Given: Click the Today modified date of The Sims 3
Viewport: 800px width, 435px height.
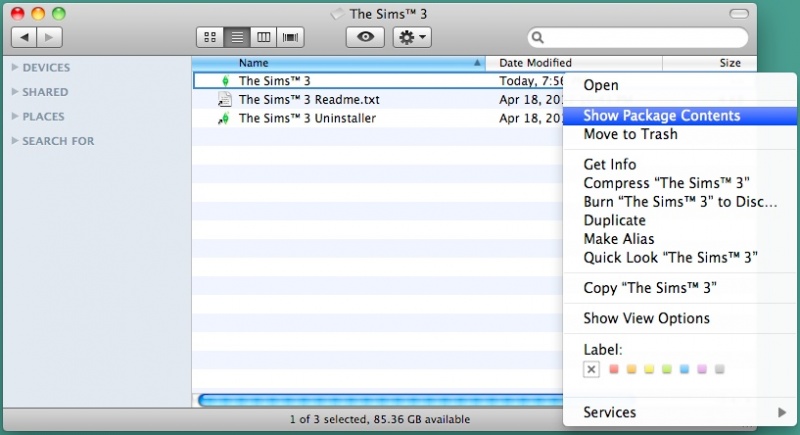Looking at the screenshot, I should [x=531, y=81].
